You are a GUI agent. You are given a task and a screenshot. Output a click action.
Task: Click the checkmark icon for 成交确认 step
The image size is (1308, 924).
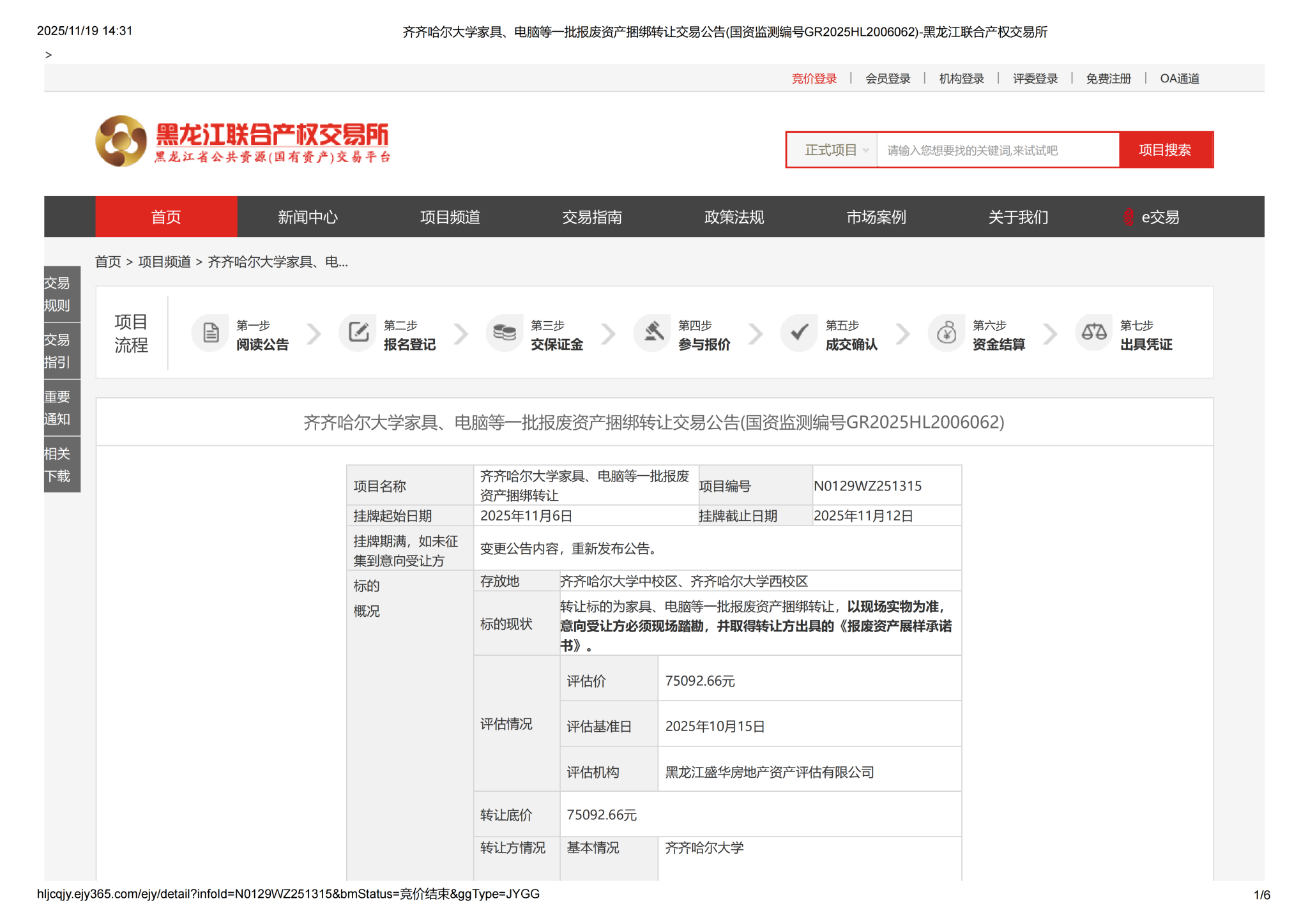tap(799, 333)
